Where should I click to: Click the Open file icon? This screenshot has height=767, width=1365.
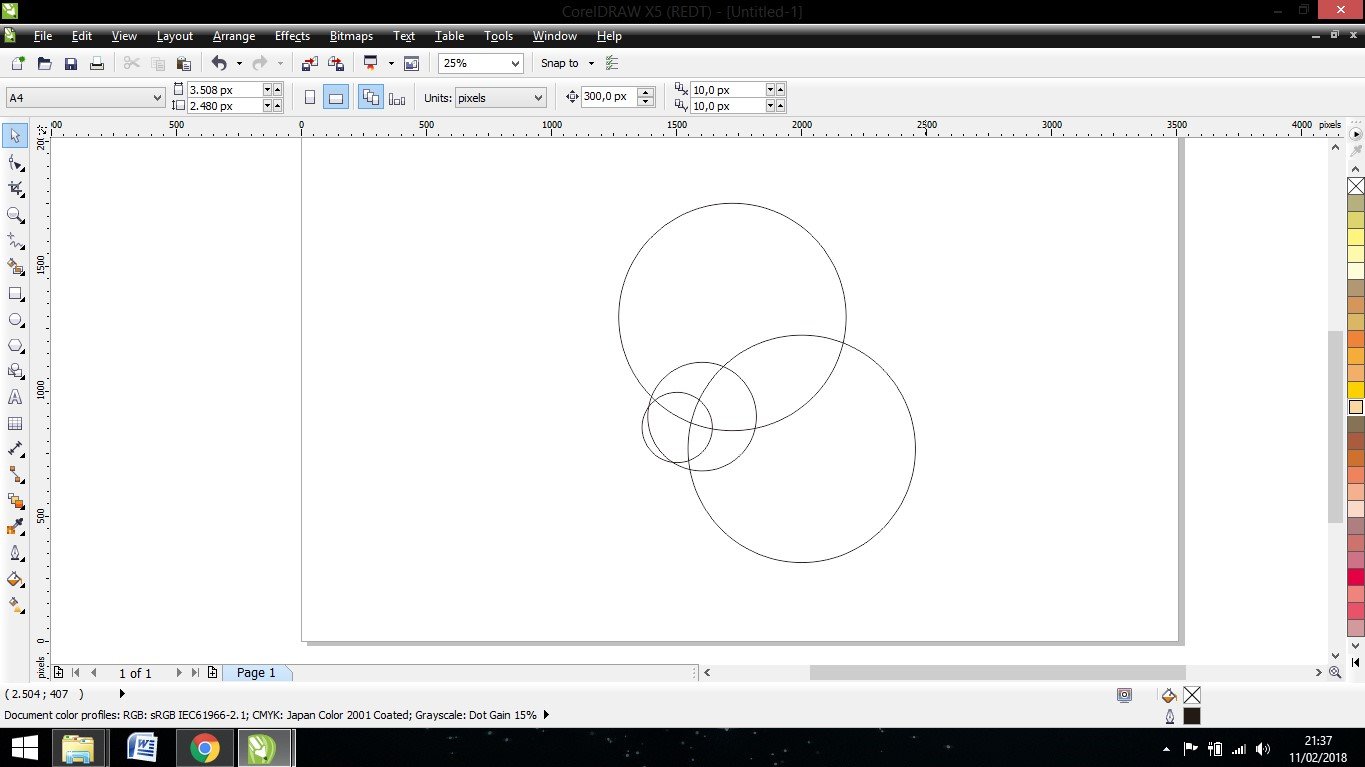click(x=44, y=63)
